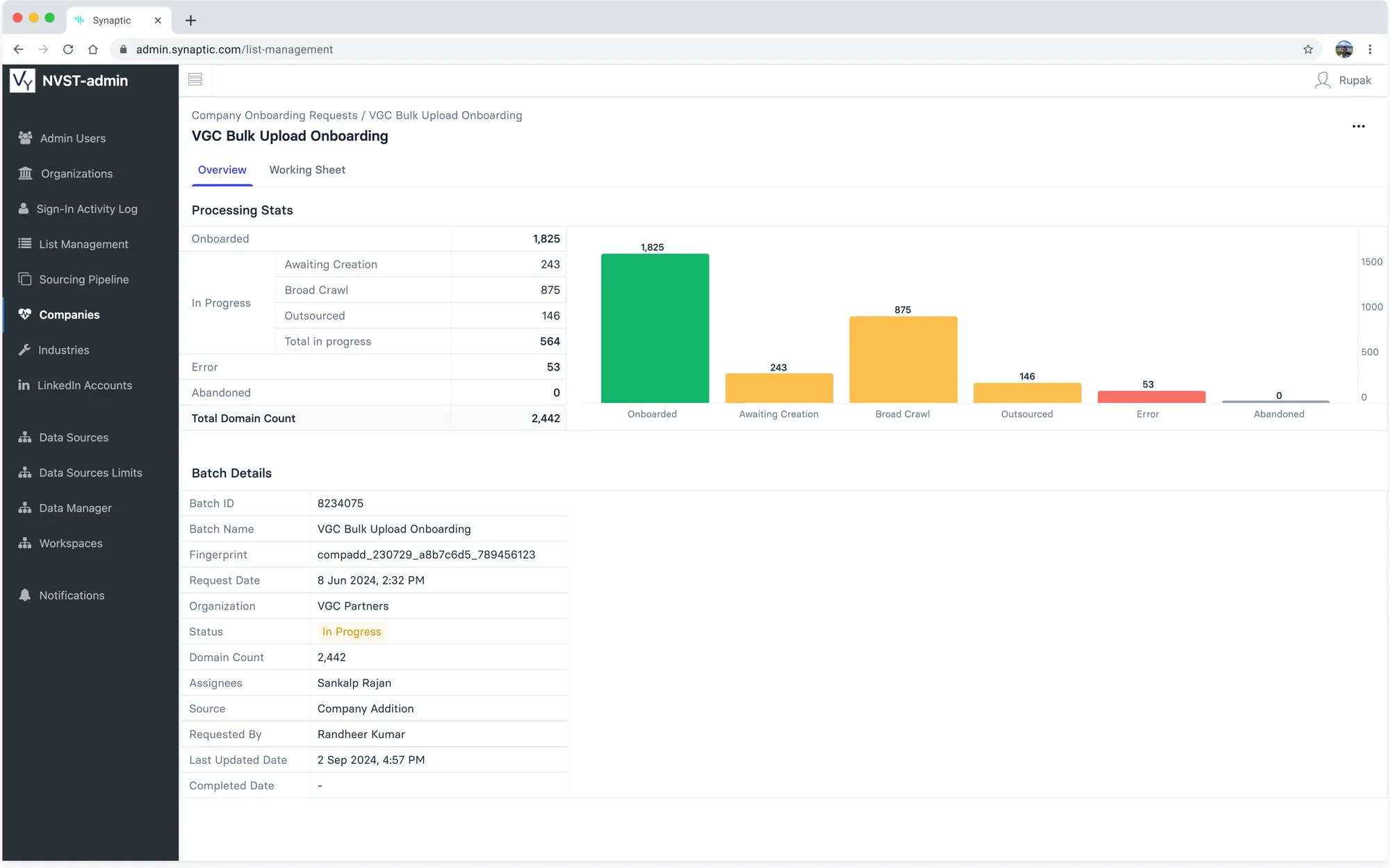This screenshot has width=1390, height=868.
Task: Click the assignee Sankalp Rajan
Action: tap(354, 683)
